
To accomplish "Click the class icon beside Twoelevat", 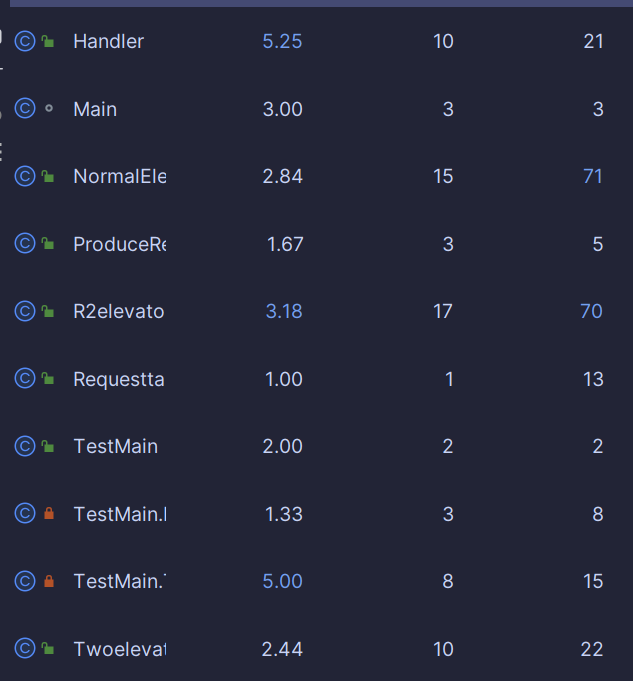I will click(x=25, y=648).
